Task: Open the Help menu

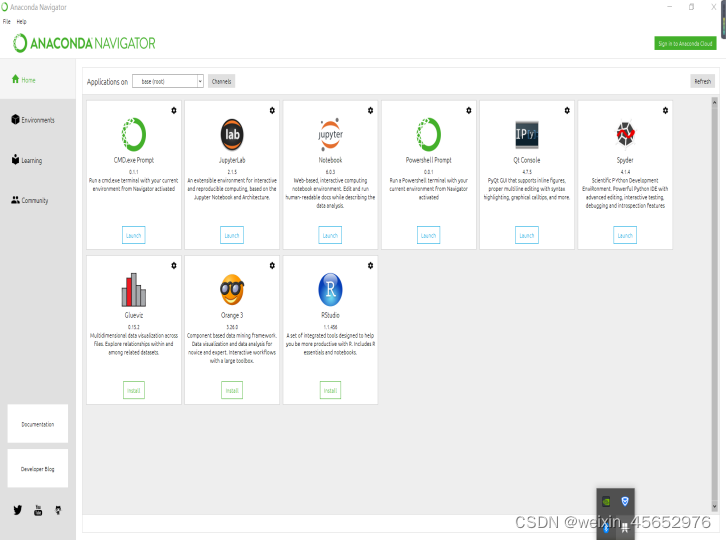Action: 22,21
